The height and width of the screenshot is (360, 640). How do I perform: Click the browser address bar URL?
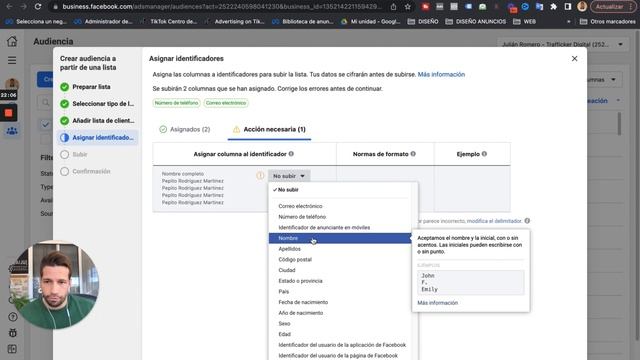click(x=221, y=7)
